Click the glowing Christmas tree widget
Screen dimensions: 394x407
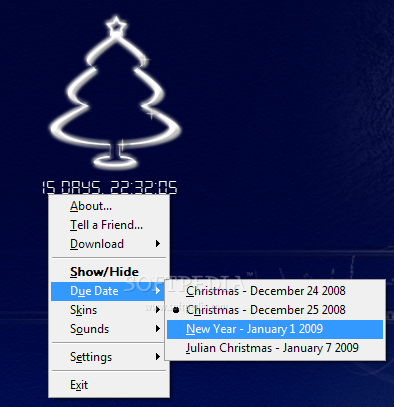pos(116,93)
